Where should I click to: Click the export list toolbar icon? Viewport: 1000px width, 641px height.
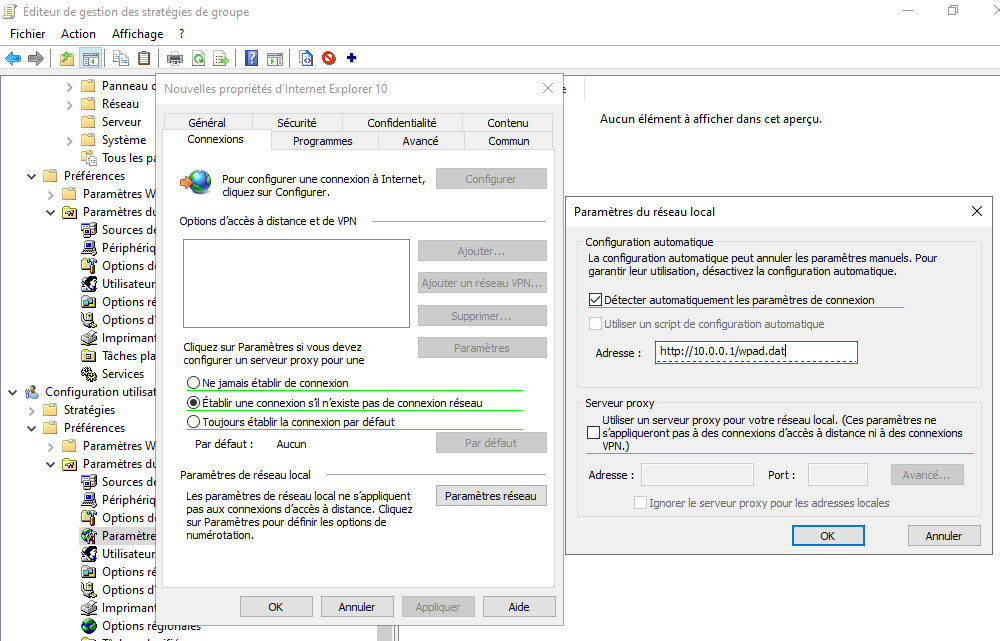[221, 58]
